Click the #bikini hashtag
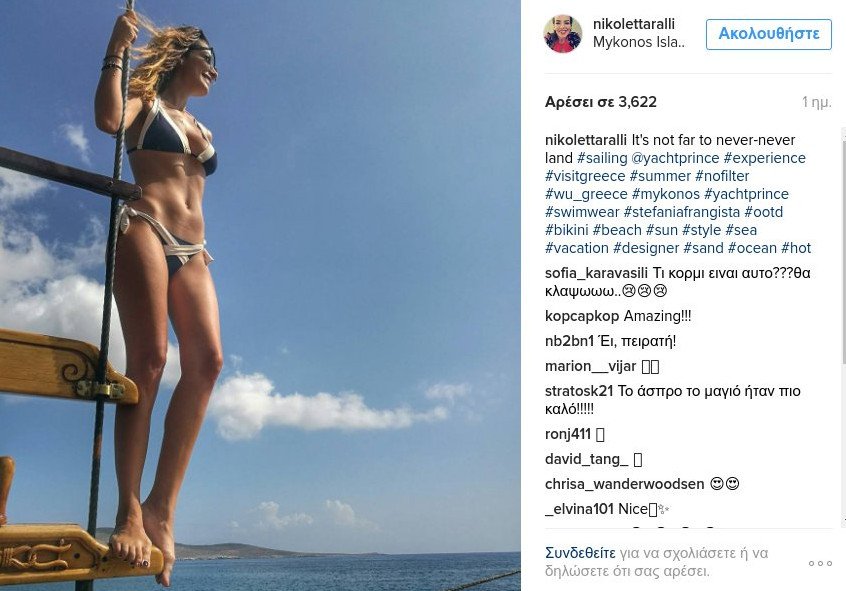Viewport: 846px width, 591px height. tap(567, 230)
